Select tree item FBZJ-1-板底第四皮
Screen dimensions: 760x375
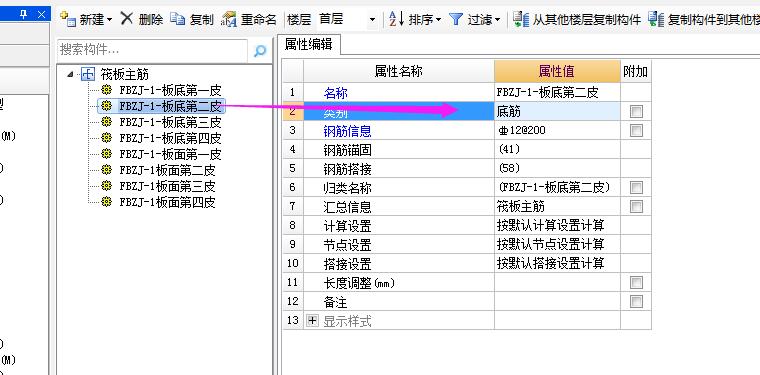pyautogui.click(x=170, y=138)
